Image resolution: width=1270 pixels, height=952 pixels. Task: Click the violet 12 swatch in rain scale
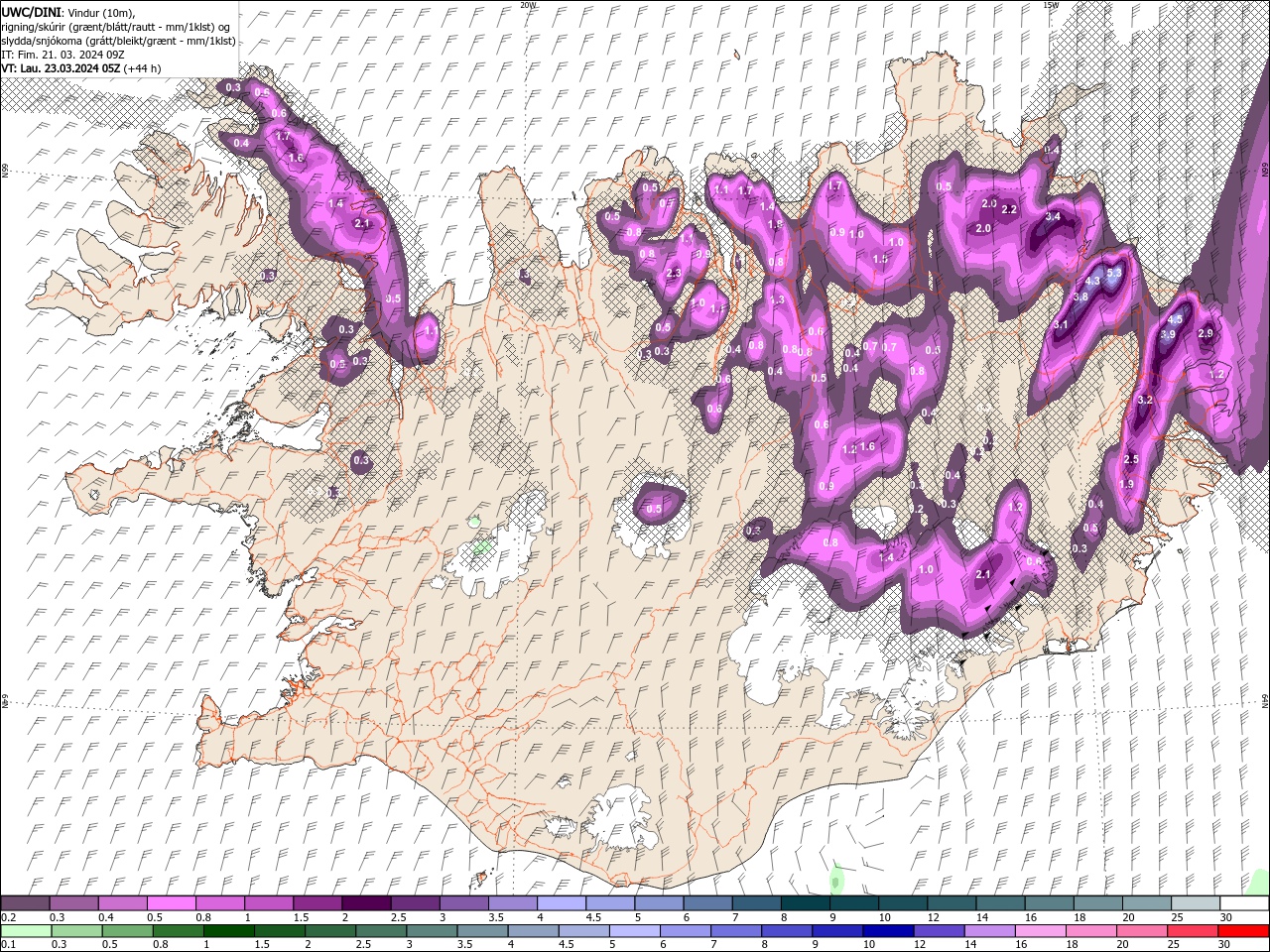[x=940, y=931]
